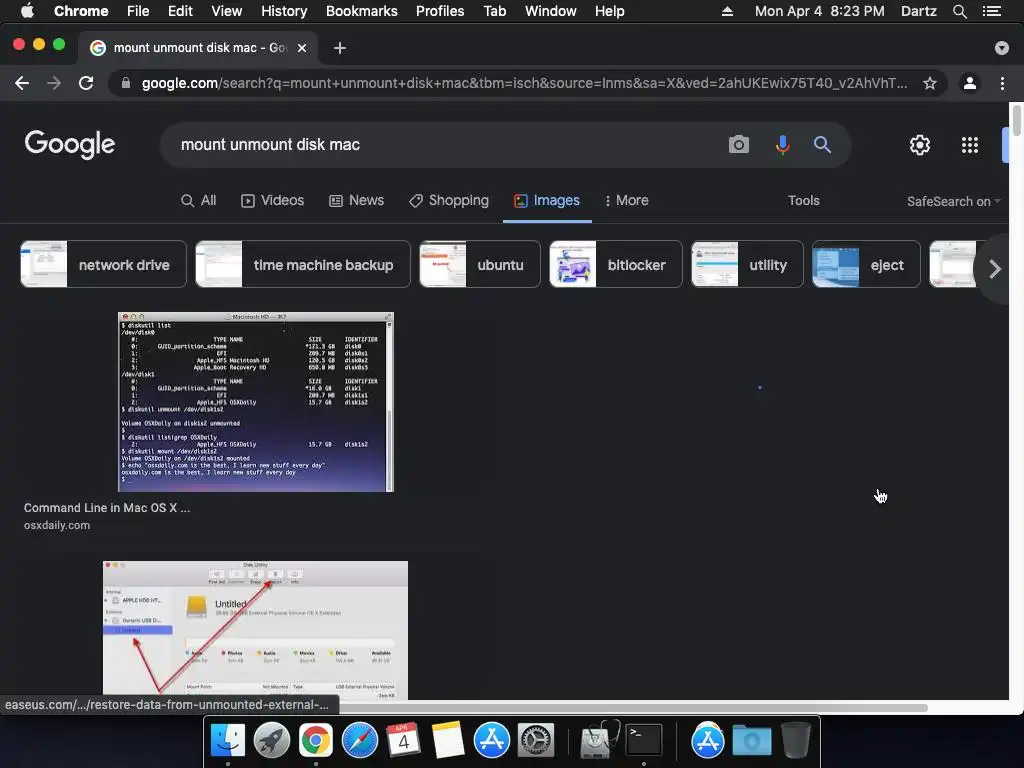This screenshot has width=1024, height=768.
Task: Filter results by ubuntu chip
Action: click(x=480, y=264)
